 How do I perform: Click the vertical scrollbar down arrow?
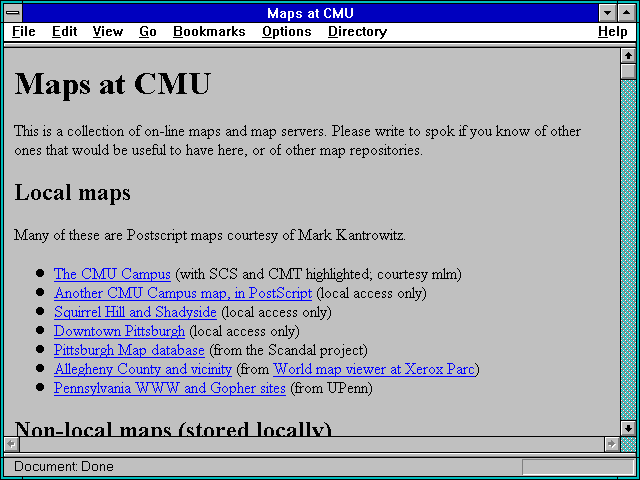tap(628, 428)
